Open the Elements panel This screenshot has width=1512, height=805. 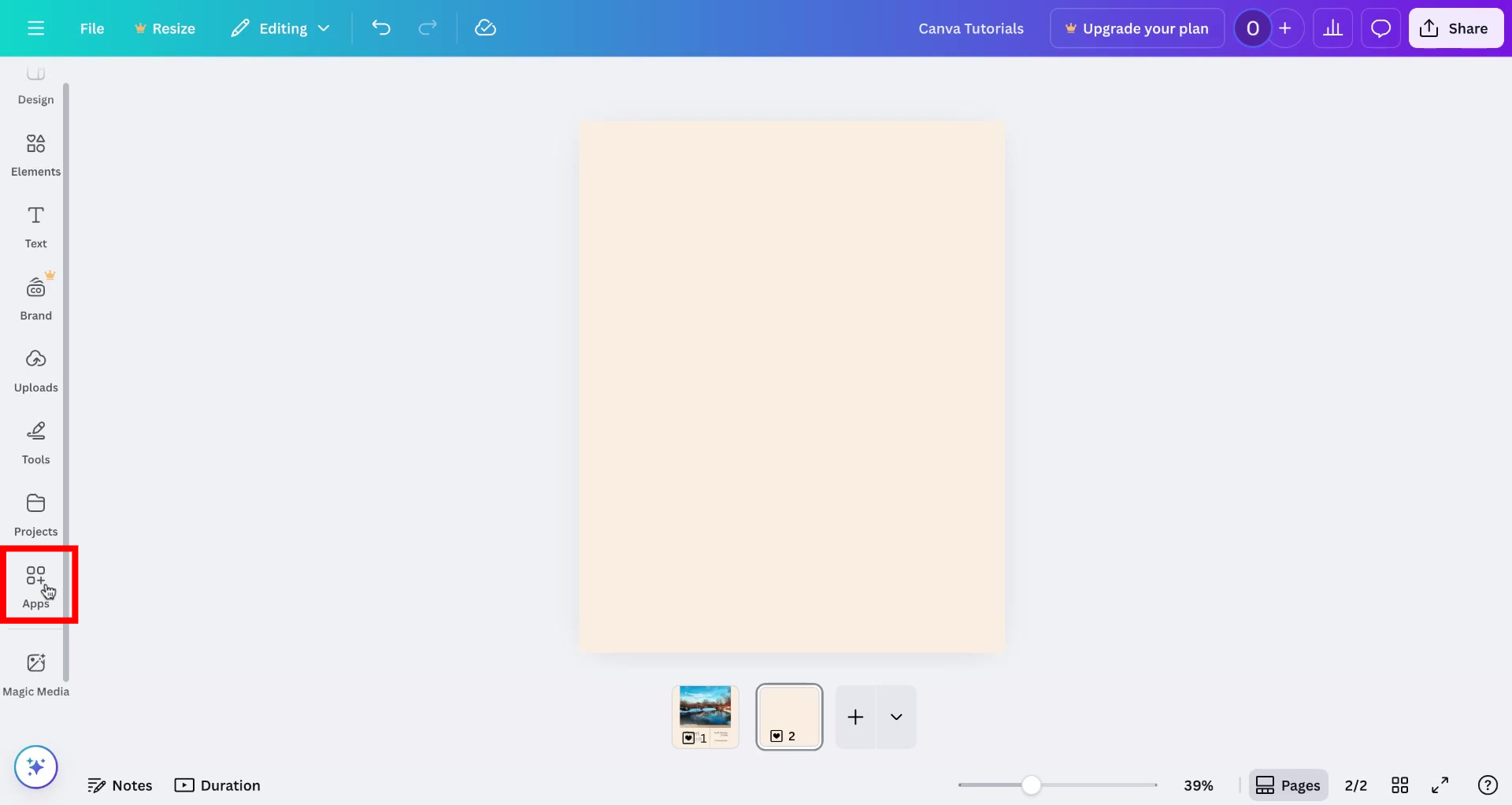(x=35, y=154)
